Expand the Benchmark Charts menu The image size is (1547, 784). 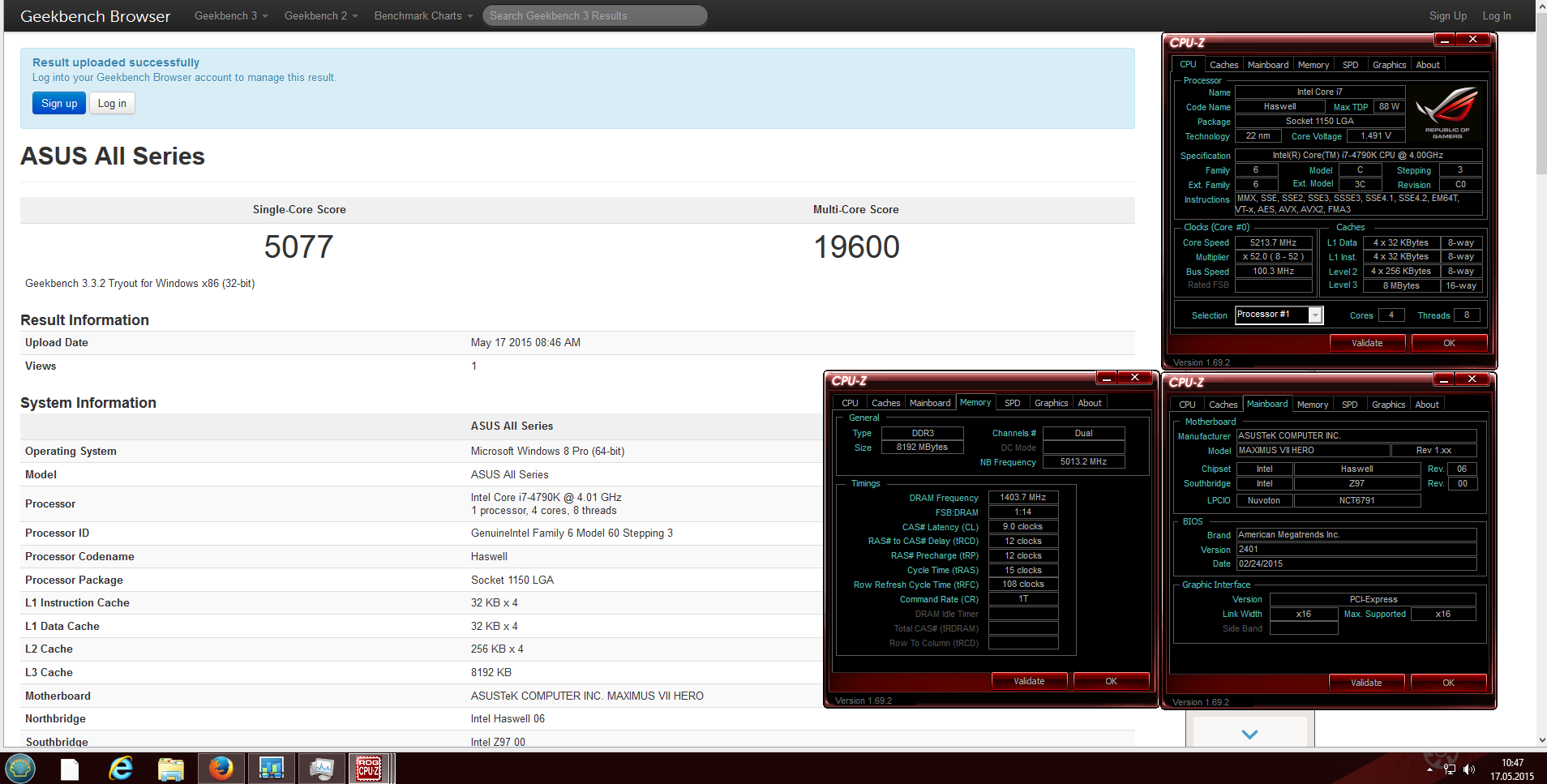pyautogui.click(x=423, y=15)
